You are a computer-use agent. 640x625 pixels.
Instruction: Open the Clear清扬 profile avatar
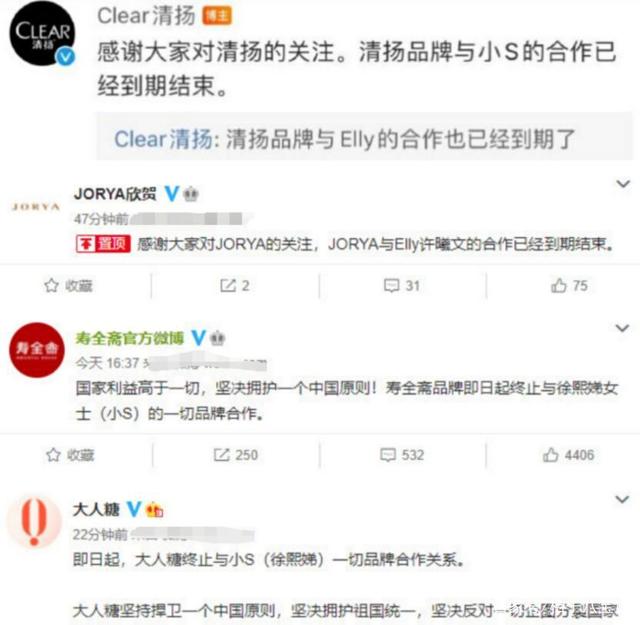(x=42, y=33)
